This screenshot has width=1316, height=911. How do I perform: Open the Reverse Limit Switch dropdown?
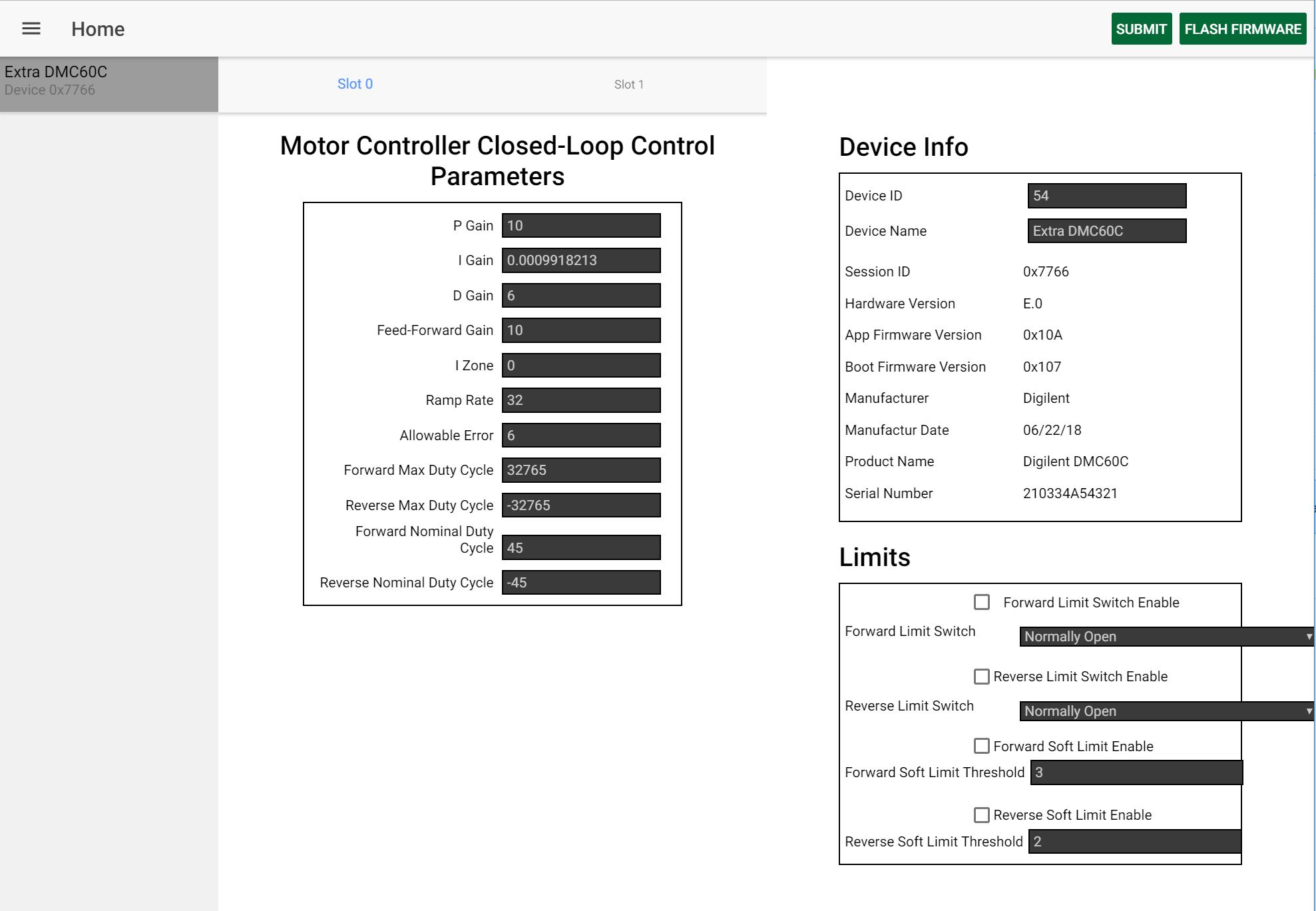click(1167, 711)
